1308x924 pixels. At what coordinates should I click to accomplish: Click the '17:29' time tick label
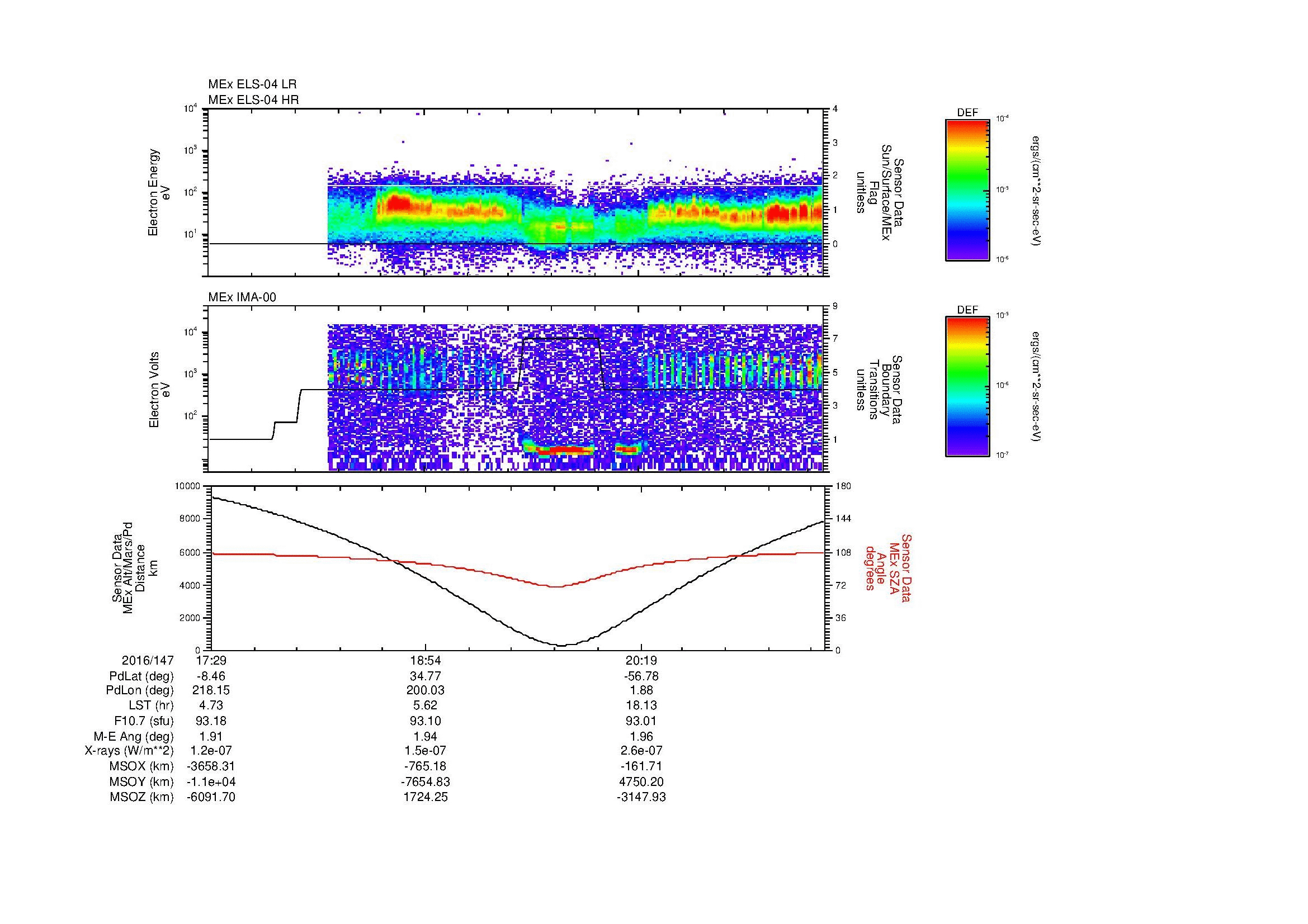tap(211, 660)
